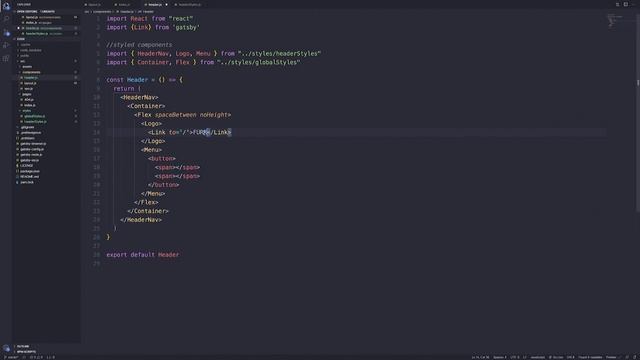Click the unsaved dot on the header.js tab
Image resolution: width=640 pixels, height=360 pixels.
167,4
